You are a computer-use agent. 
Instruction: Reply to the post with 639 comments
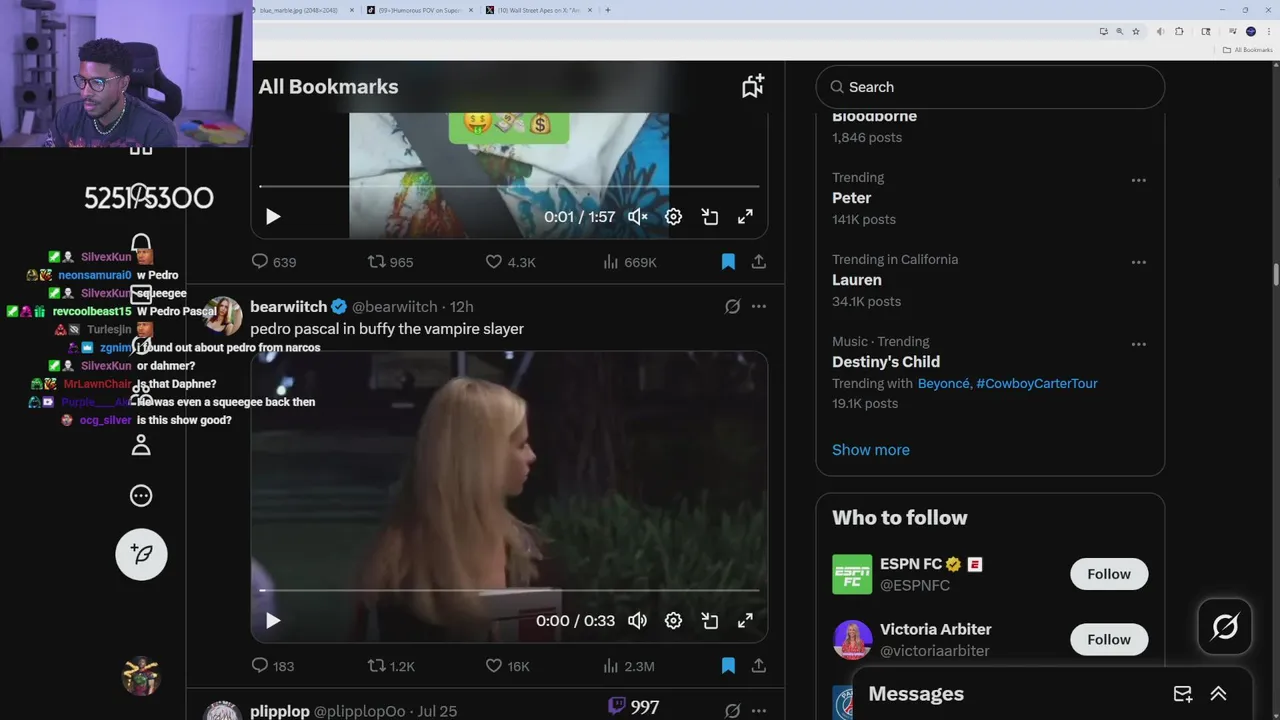click(x=273, y=262)
